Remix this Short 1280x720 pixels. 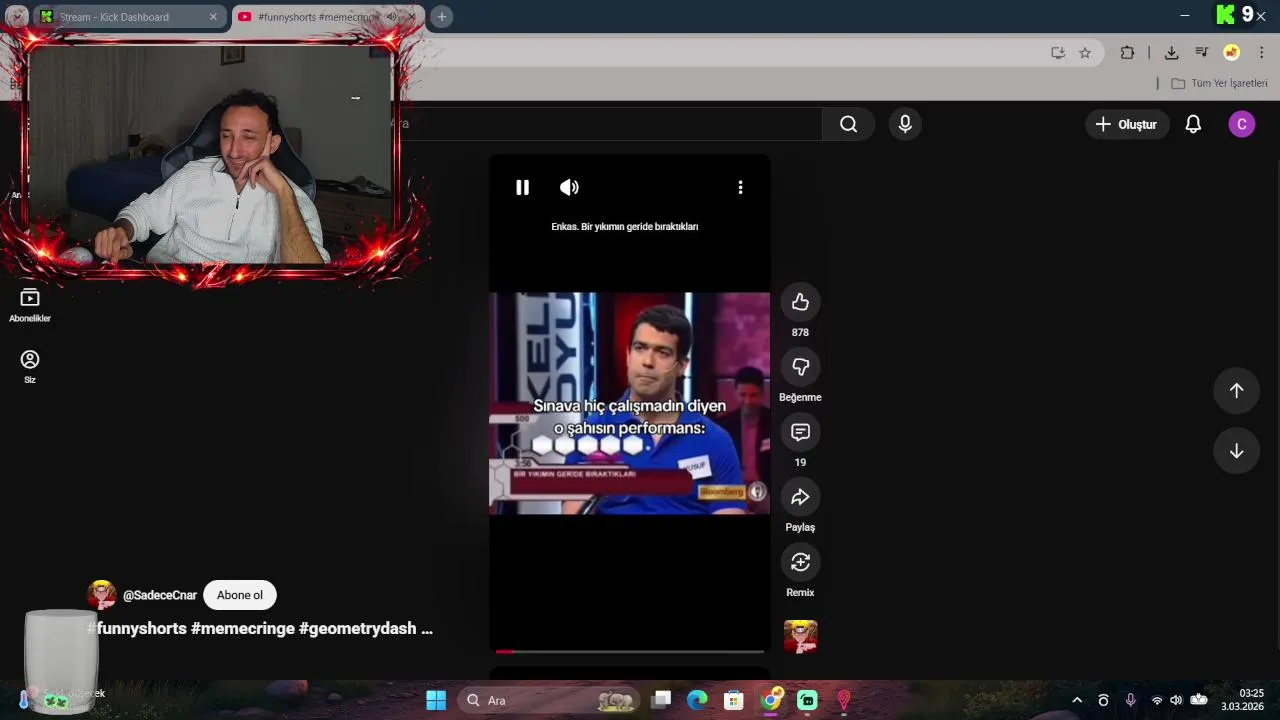click(x=800, y=562)
